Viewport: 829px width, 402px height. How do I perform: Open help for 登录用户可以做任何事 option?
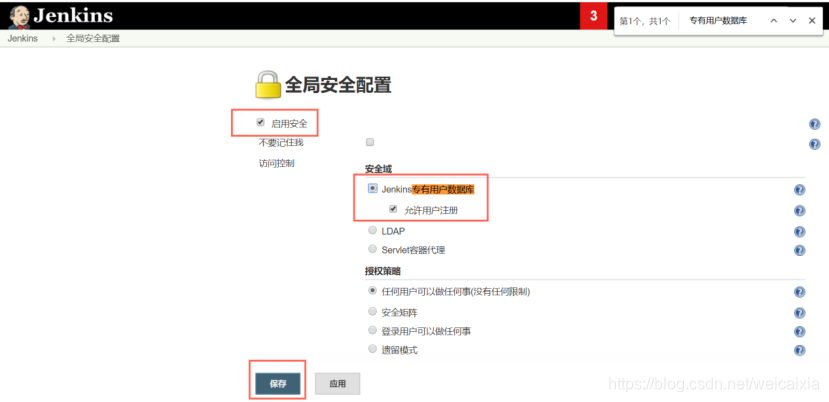click(x=800, y=331)
